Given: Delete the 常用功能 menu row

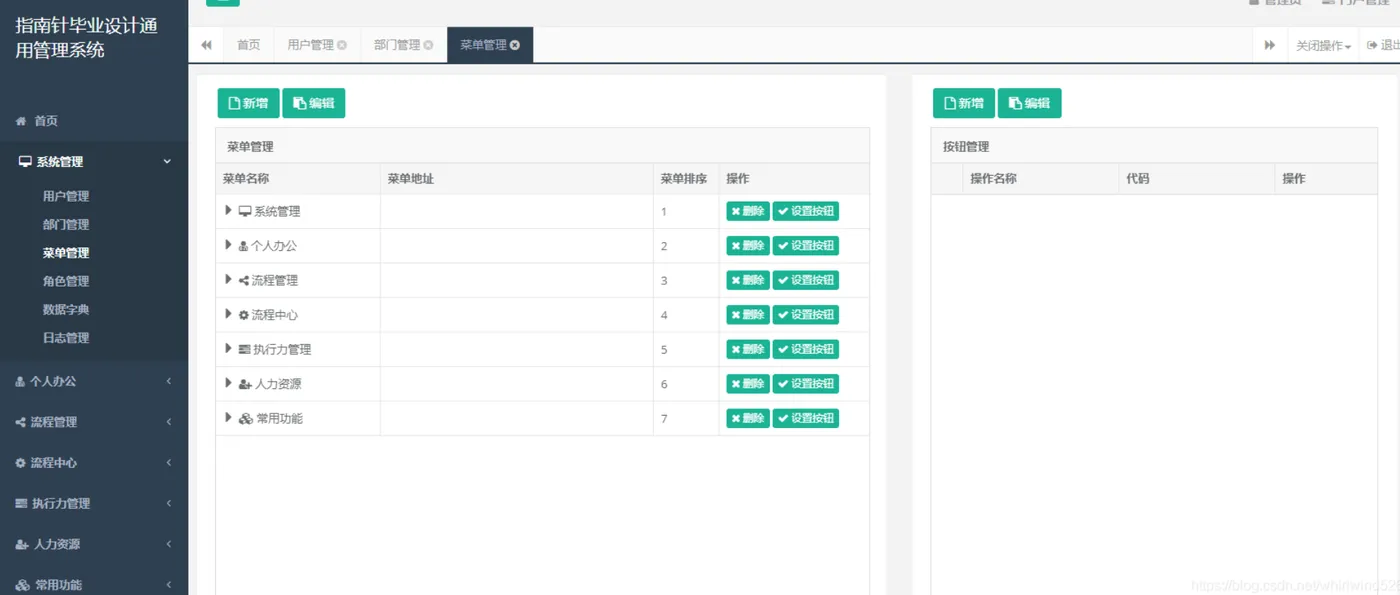Looking at the screenshot, I should (748, 418).
